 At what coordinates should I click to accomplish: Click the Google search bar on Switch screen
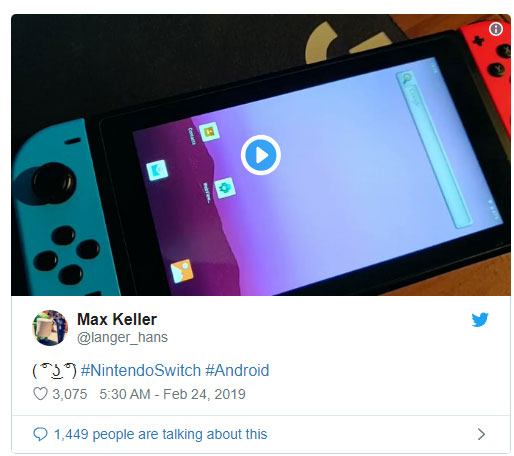pos(433,149)
